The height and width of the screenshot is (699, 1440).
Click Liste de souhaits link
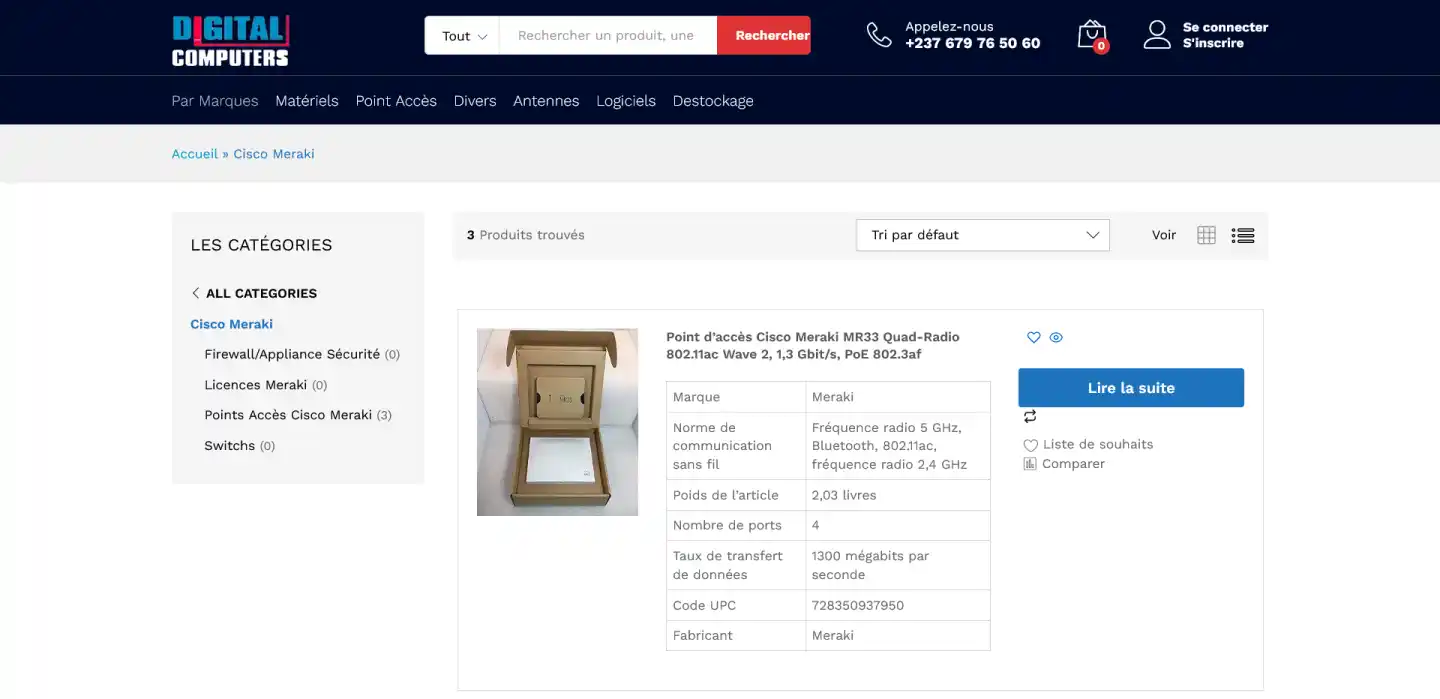pos(1098,444)
